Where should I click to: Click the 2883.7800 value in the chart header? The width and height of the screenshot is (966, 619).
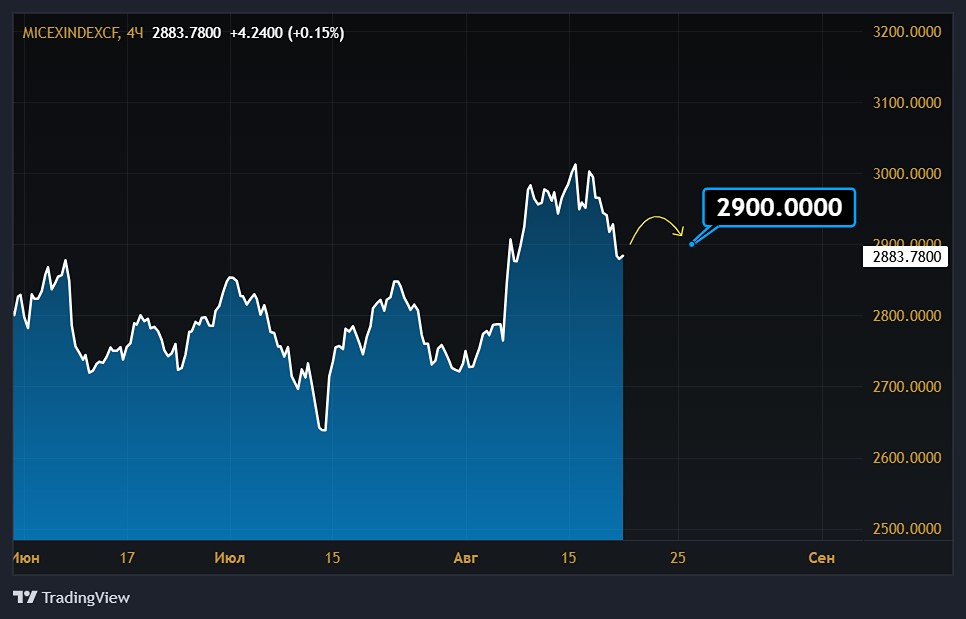pos(186,33)
